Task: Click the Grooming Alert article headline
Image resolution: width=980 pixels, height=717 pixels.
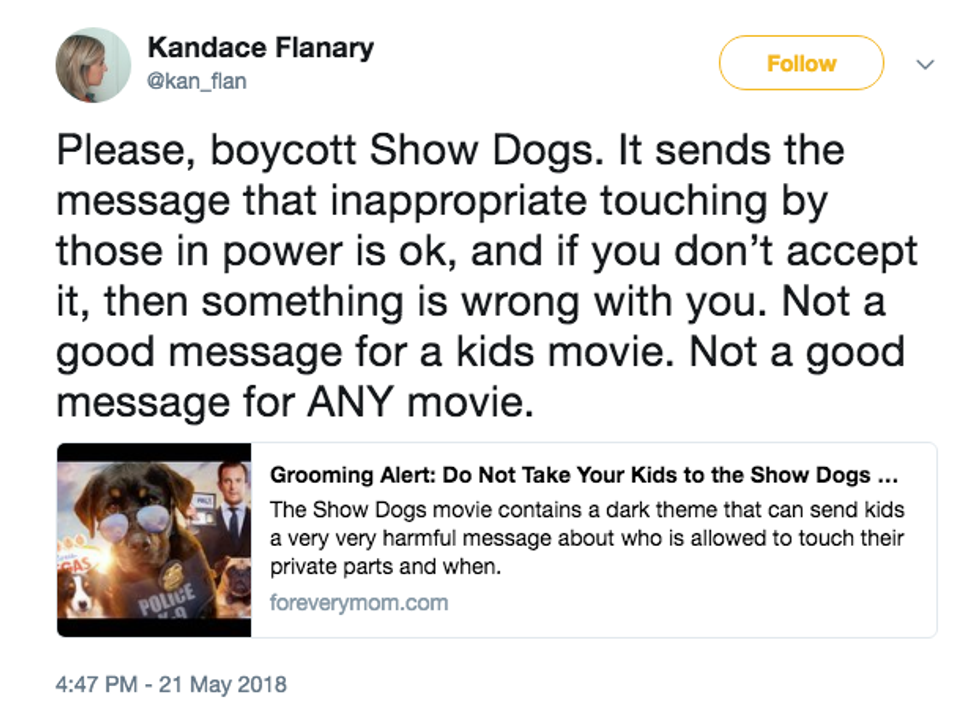Action: pyautogui.click(x=584, y=474)
